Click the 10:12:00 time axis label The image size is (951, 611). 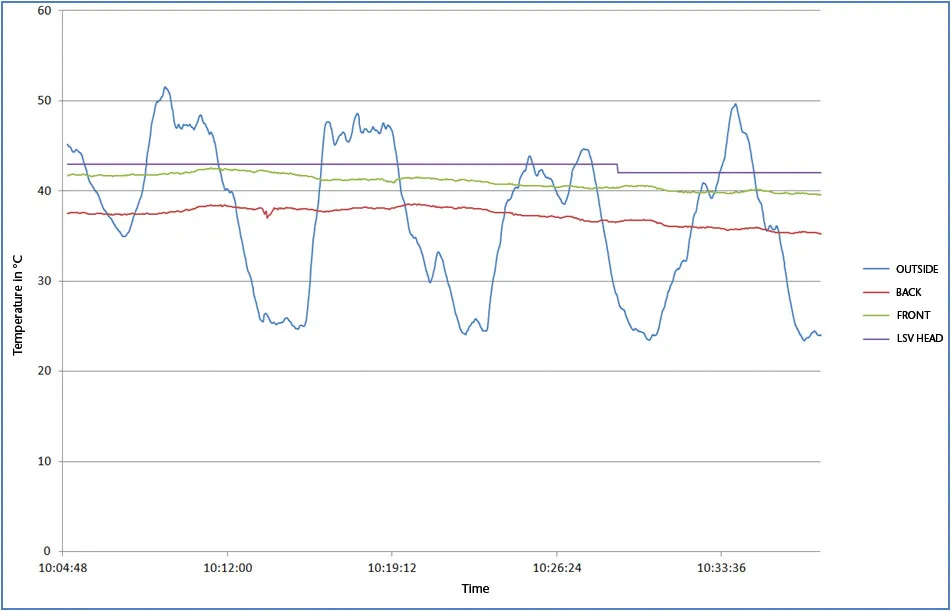pos(227,569)
